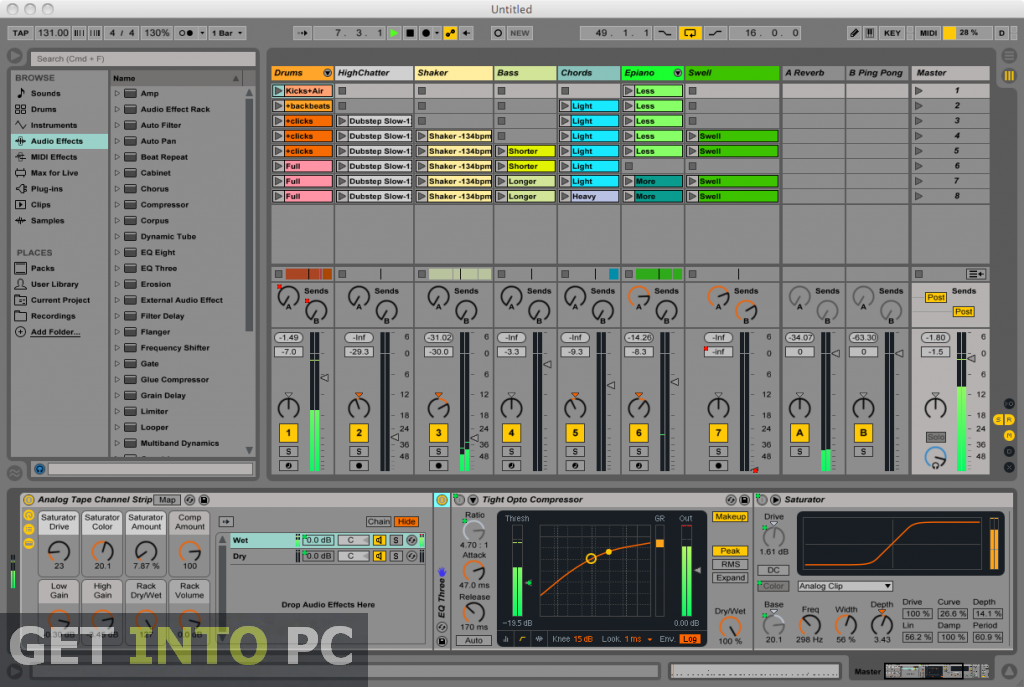Deactivate track 5 with its yellow number button
This screenshot has height=687, width=1024.
574,433
